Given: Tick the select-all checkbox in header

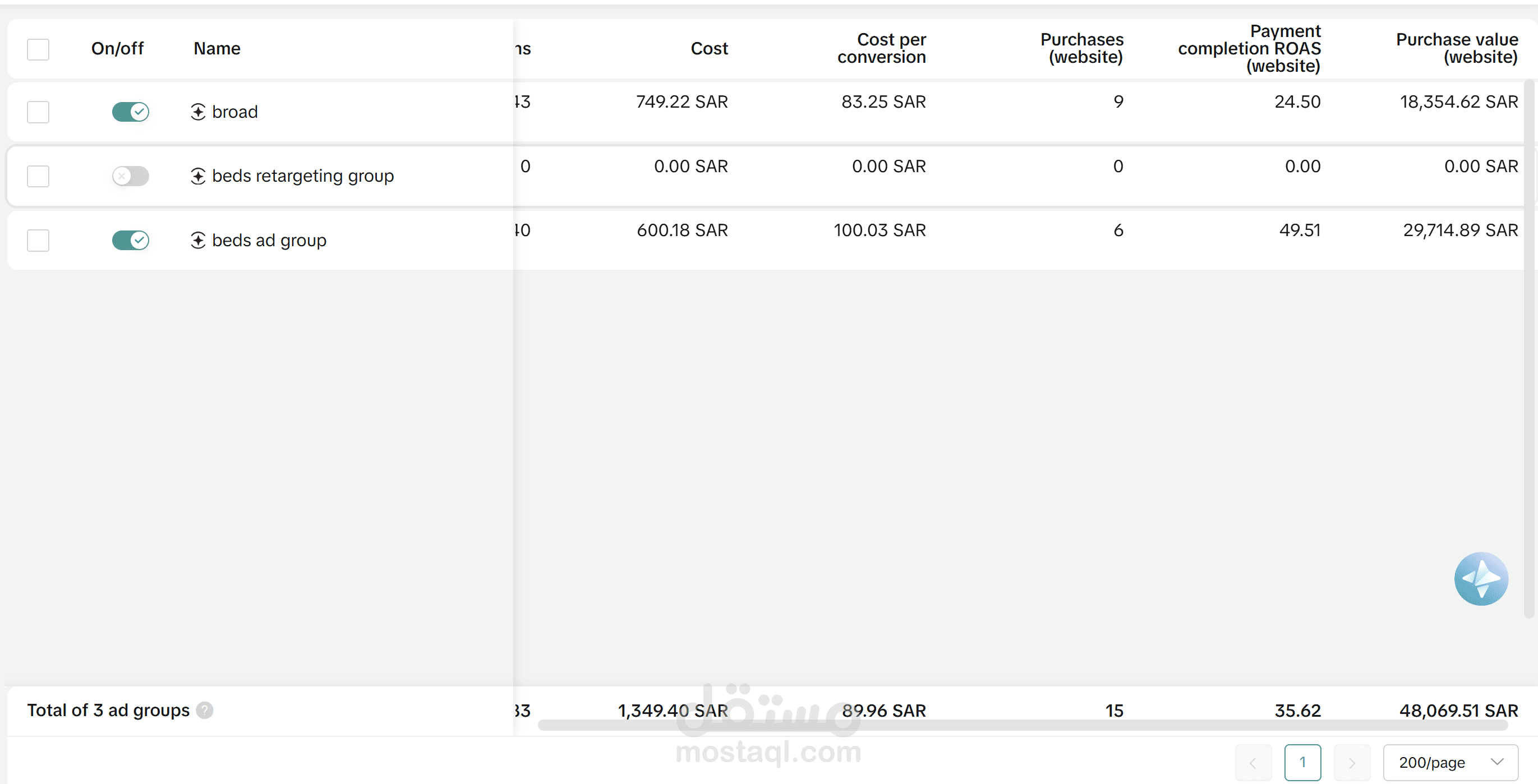Looking at the screenshot, I should coord(38,49).
